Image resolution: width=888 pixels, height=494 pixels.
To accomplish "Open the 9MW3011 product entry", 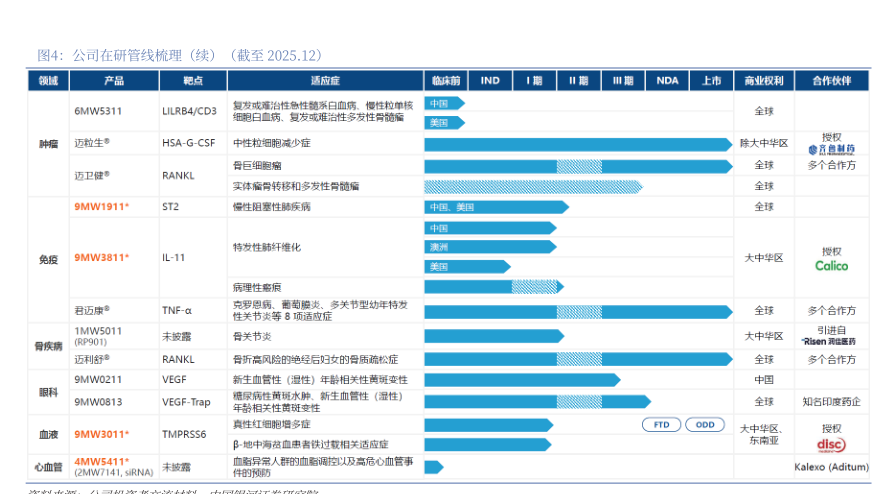I will pos(101,434).
